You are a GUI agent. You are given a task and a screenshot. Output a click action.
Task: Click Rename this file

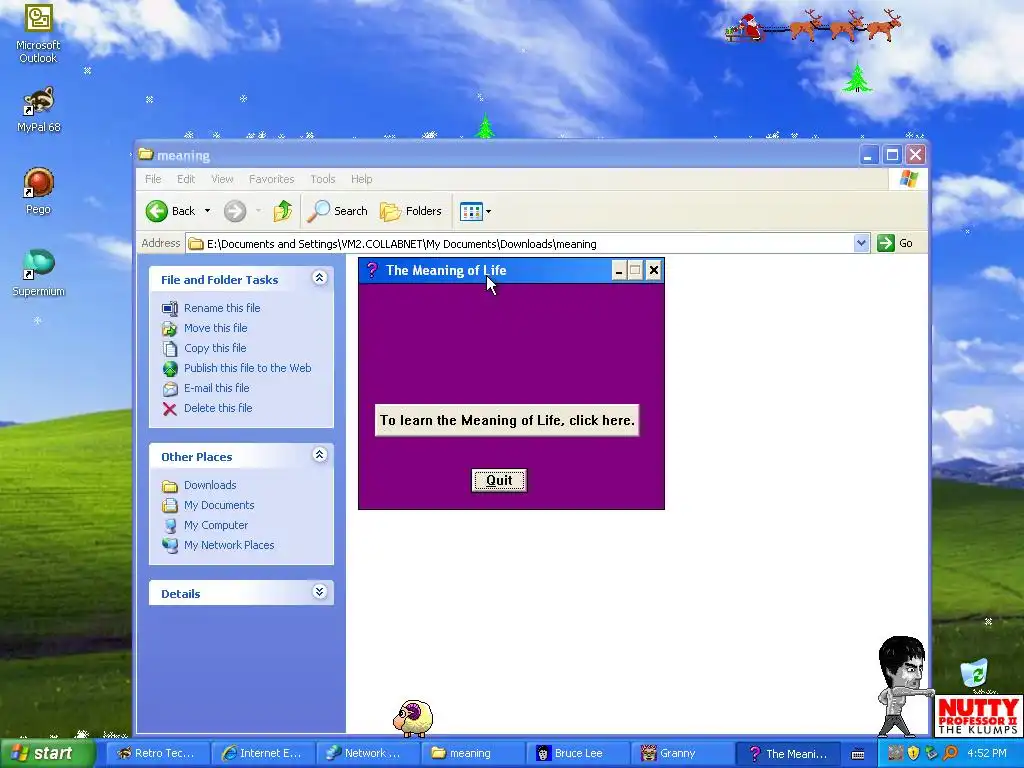click(222, 308)
